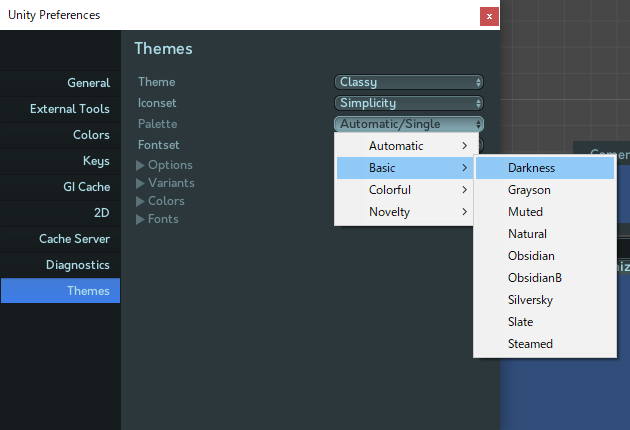Open Cache Server preferences
The height and width of the screenshot is (430, 630).
(60, 239)
